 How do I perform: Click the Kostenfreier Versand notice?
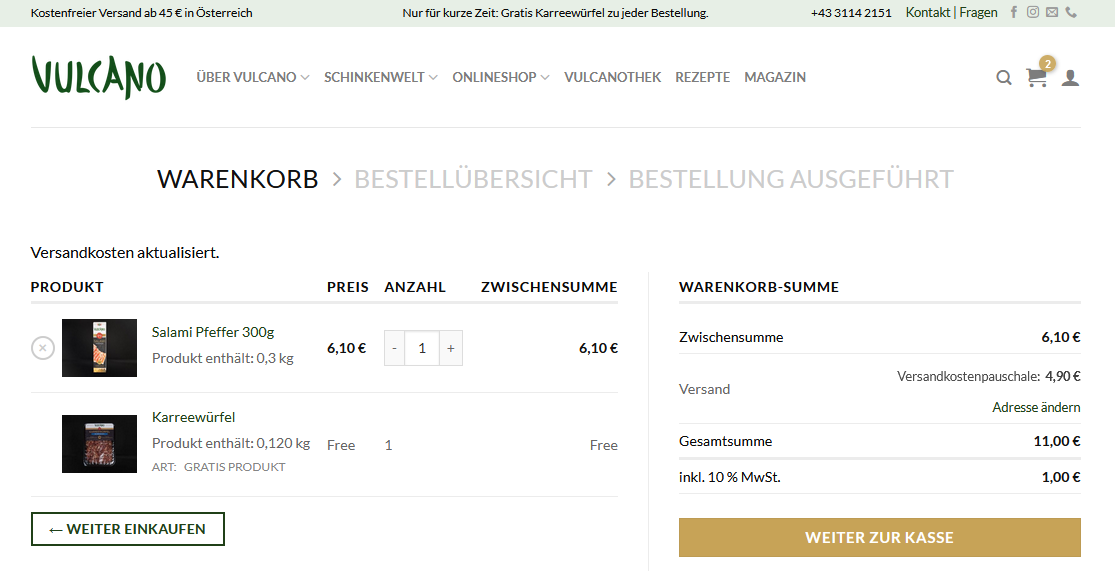(142, 13)
